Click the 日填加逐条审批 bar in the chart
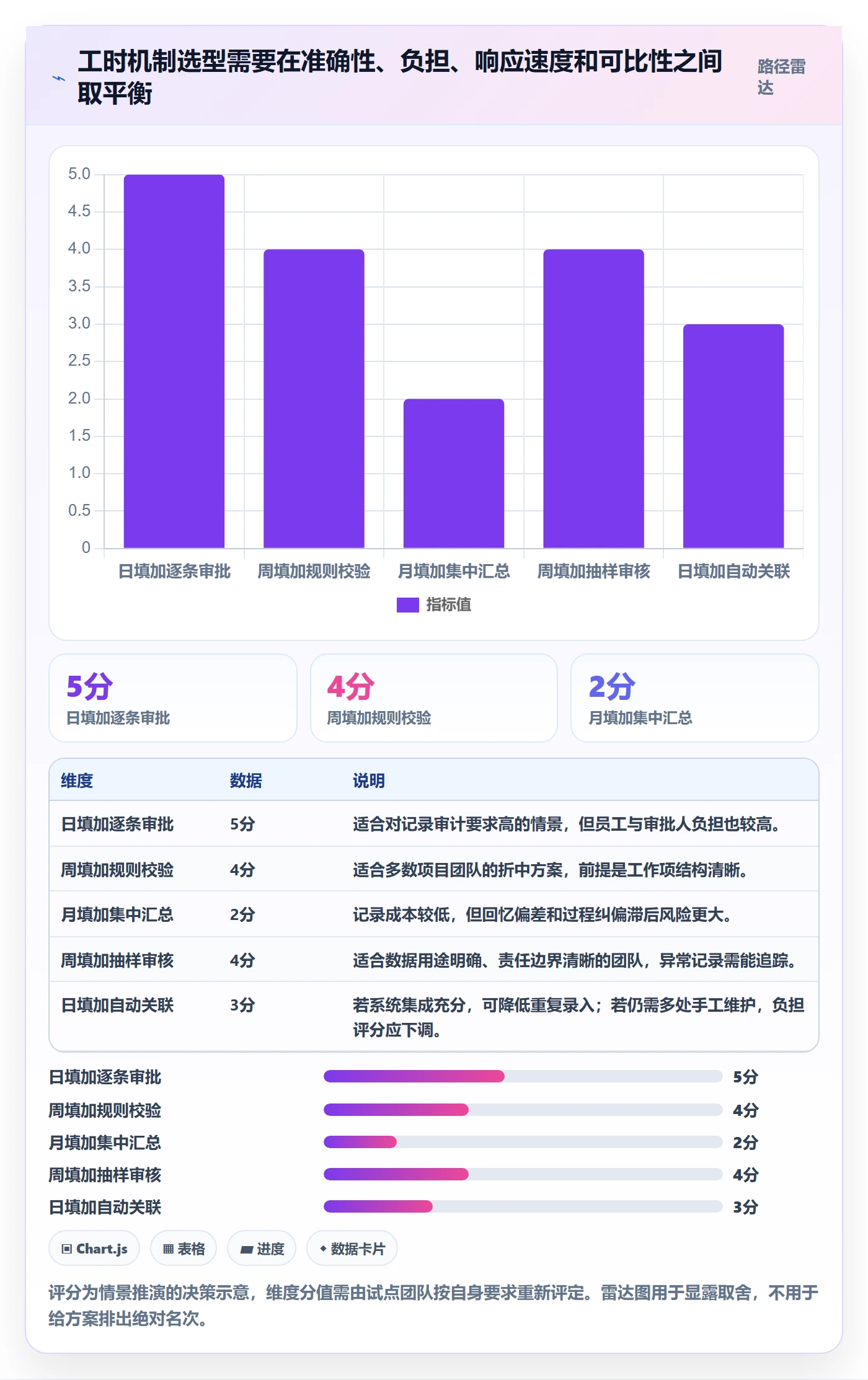Screen dimensions: 868x1380 [174, 361]
